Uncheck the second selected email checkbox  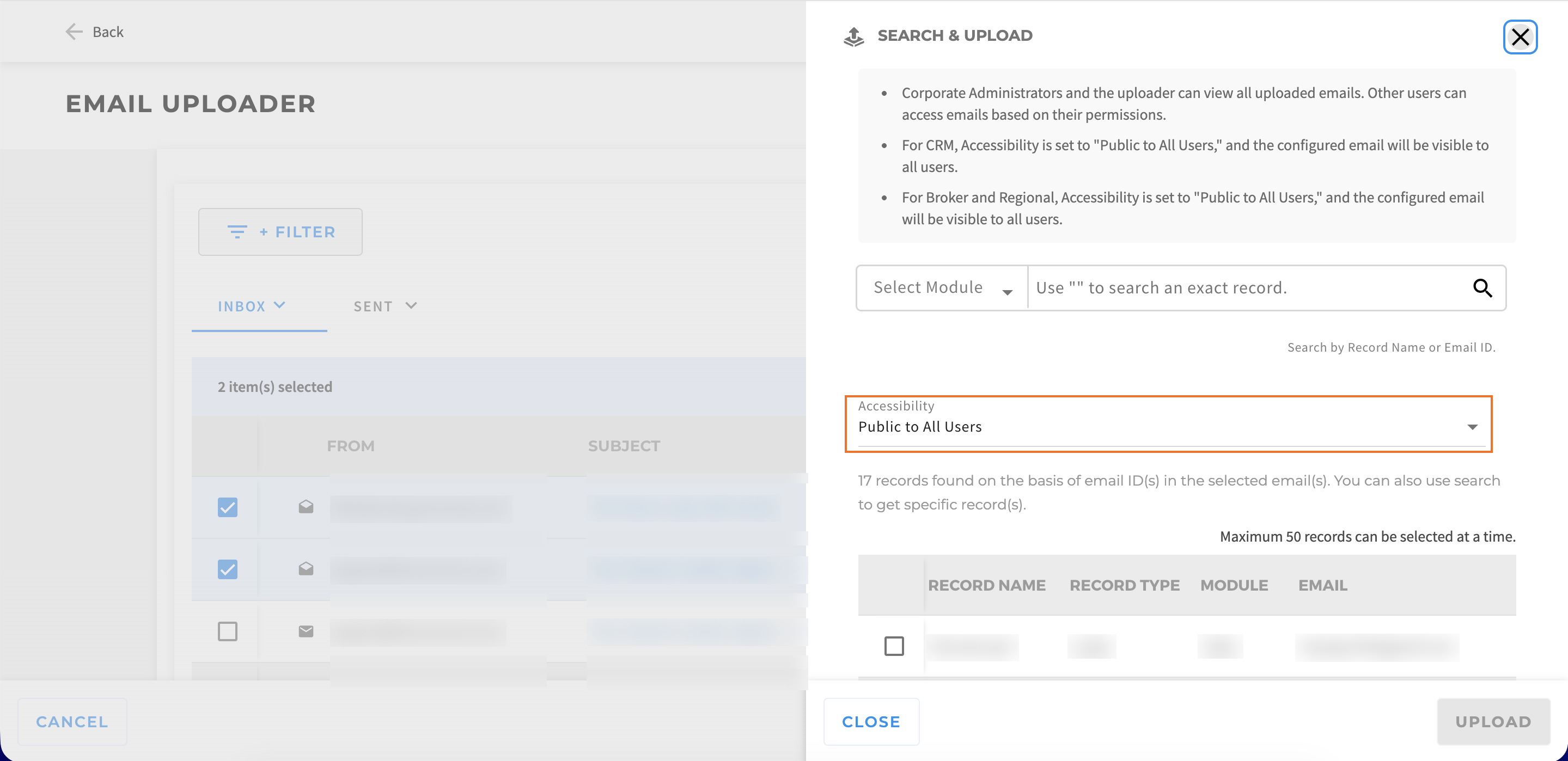pyautogui.click(x=228, y=569)
